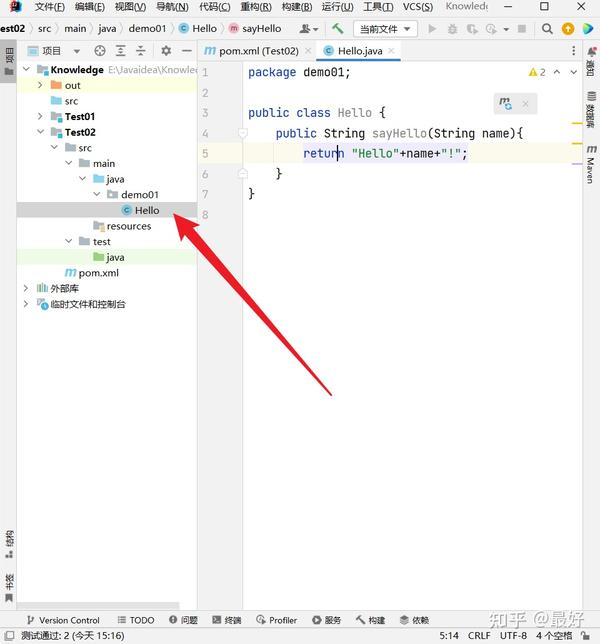Open Search Everywhere magnifier icon
This screenshot has width=600, height=644.
coord(547,29)
